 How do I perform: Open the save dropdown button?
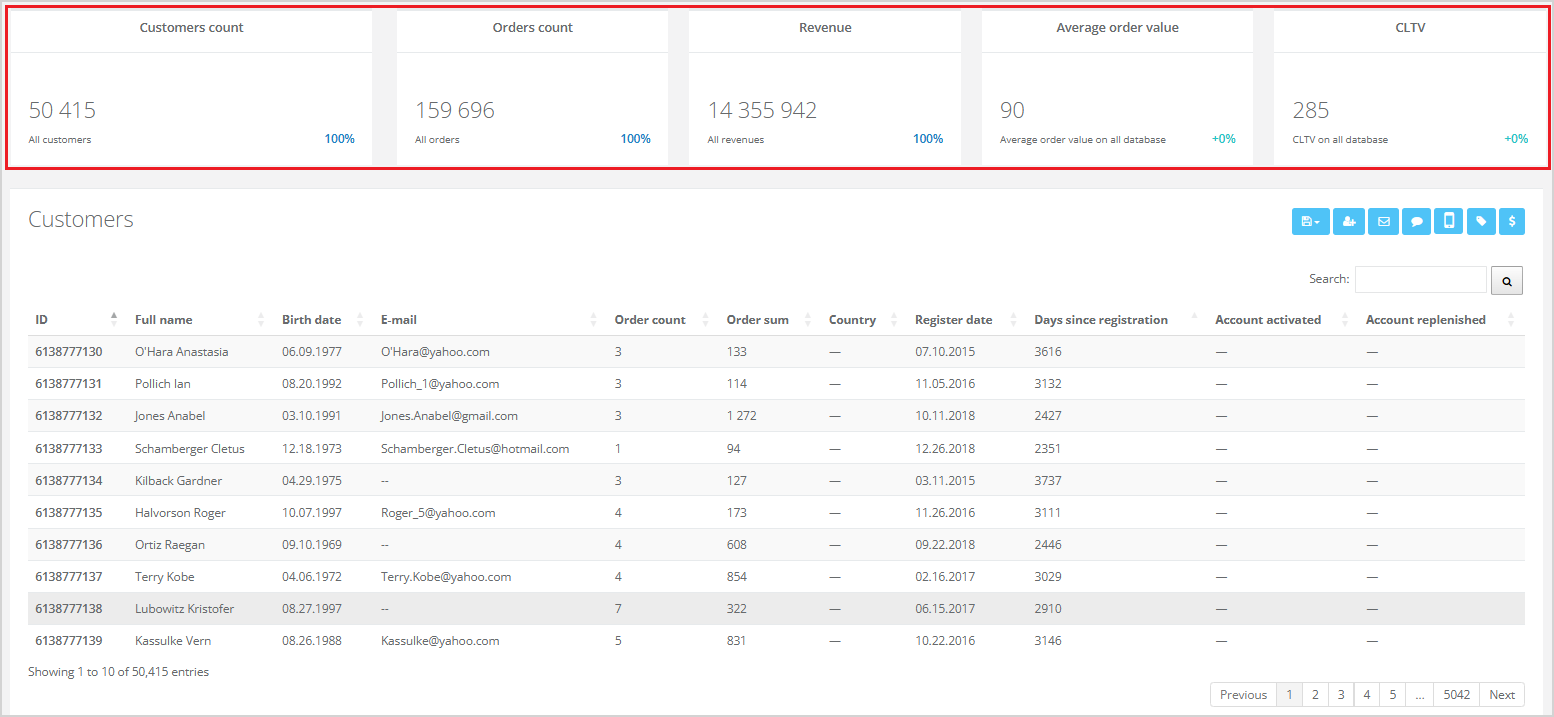pos(1310,221)
